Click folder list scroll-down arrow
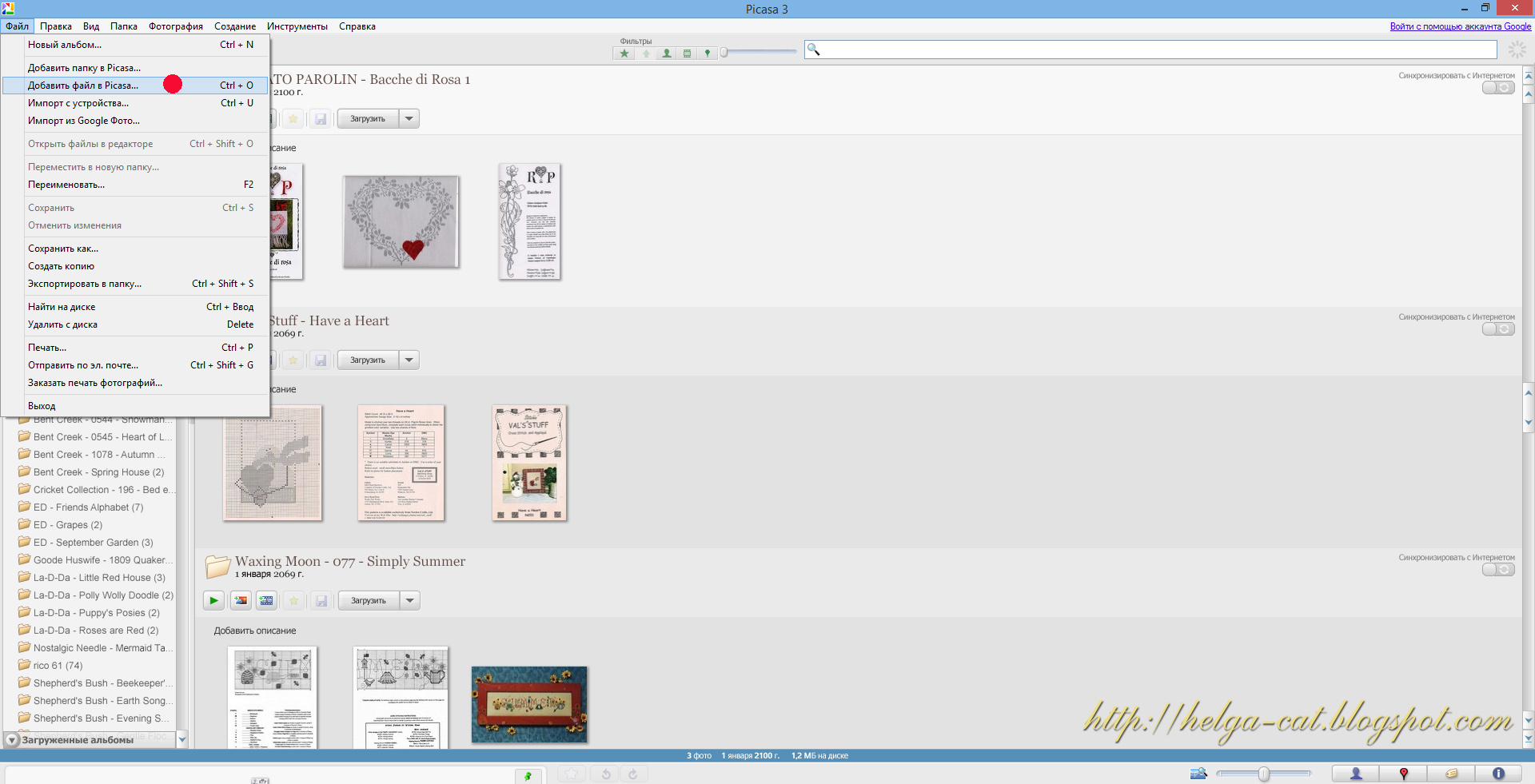The image size is (1535, 784). tap(182, 739)
